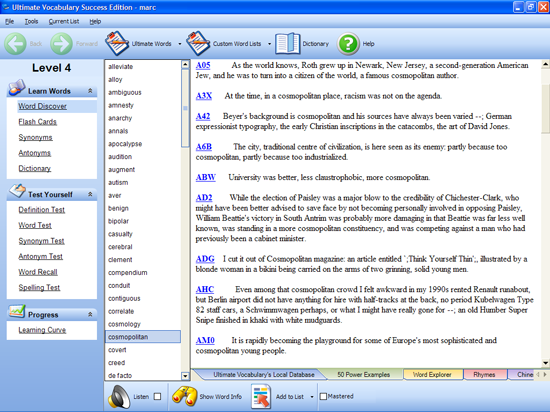This screenshot has height=412, width=550.
Task: Select the word 'benign' in the list
Action: point(118,208)
